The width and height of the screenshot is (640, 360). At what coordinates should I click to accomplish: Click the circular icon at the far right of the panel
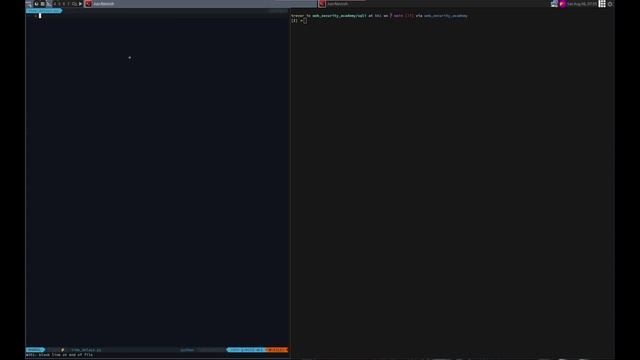pyautogui.click(x=610, y=4)
